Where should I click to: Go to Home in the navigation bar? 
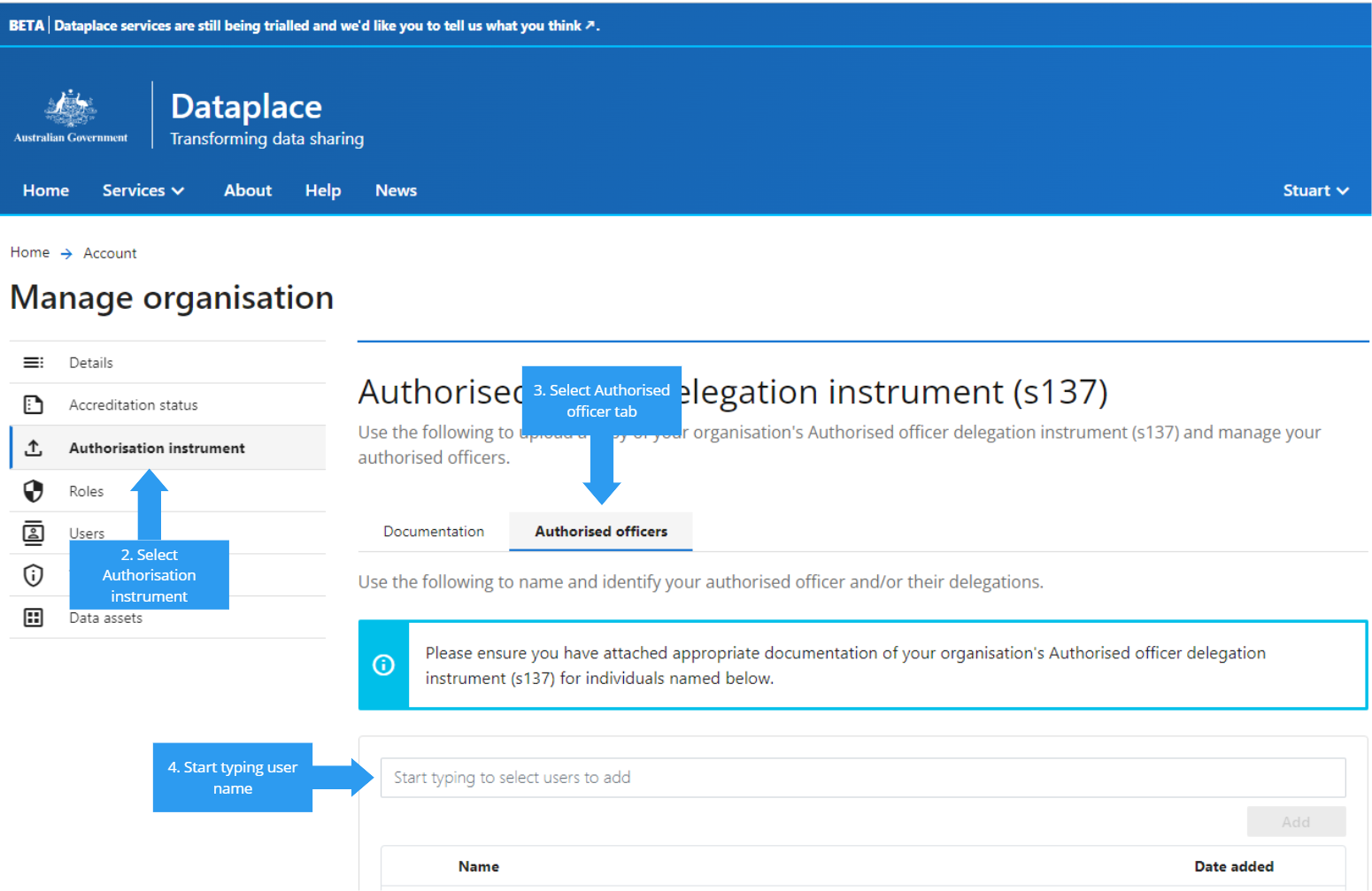click(x=46, y=190)
